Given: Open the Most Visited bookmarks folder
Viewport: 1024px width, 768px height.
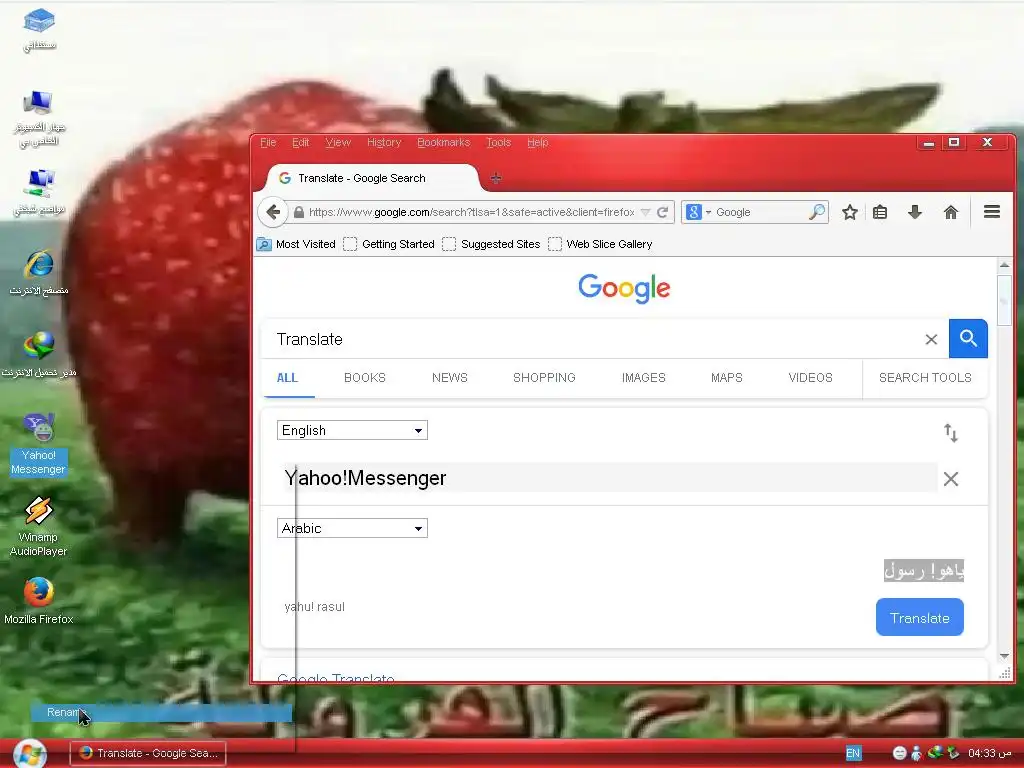Looking at the screenshot, I should coord(296,244).
